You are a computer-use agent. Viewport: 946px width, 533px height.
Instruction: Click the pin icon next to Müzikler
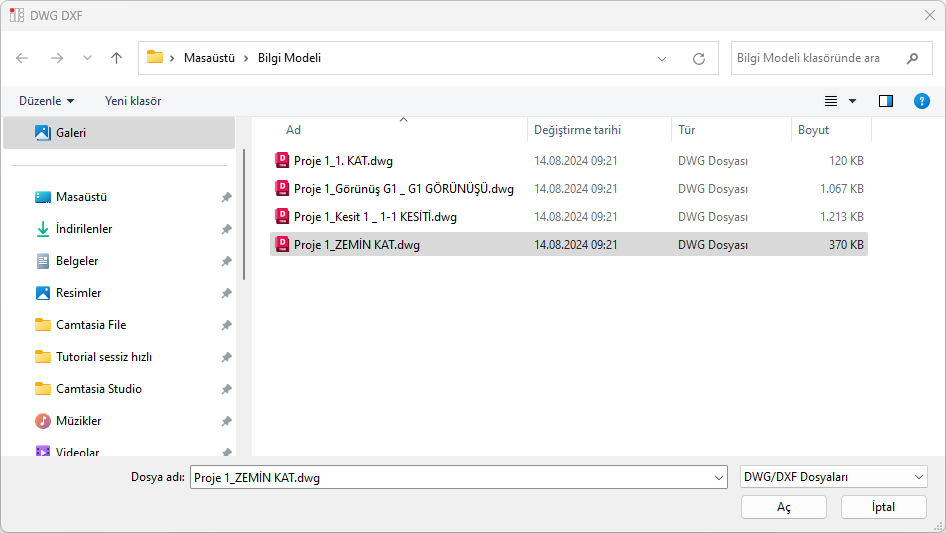pos(226,421)
